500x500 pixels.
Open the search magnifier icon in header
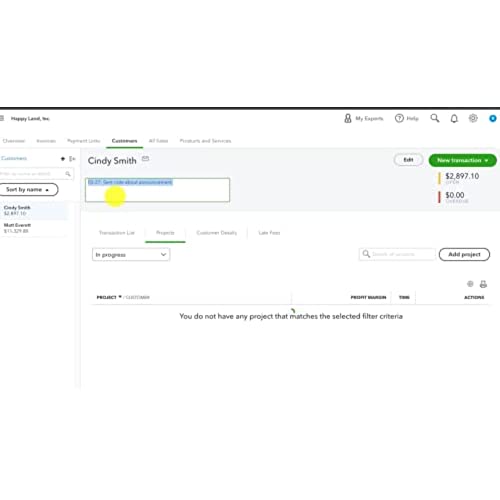click(435, 118)
